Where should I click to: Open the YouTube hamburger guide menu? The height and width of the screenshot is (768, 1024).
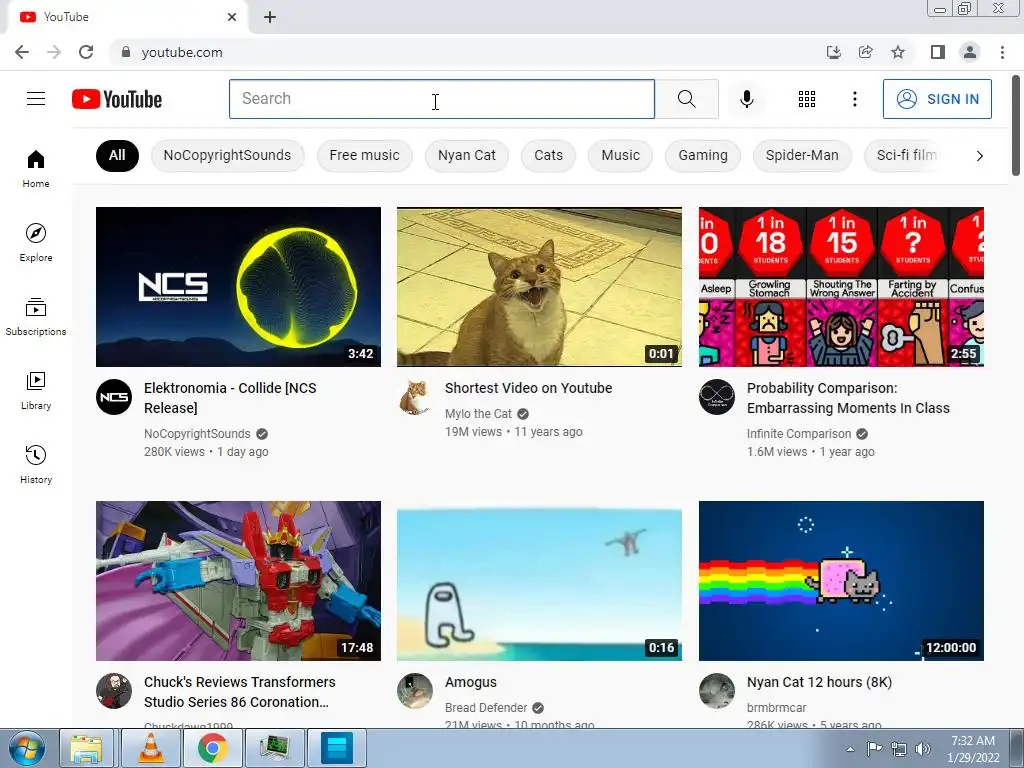point(36,99)
